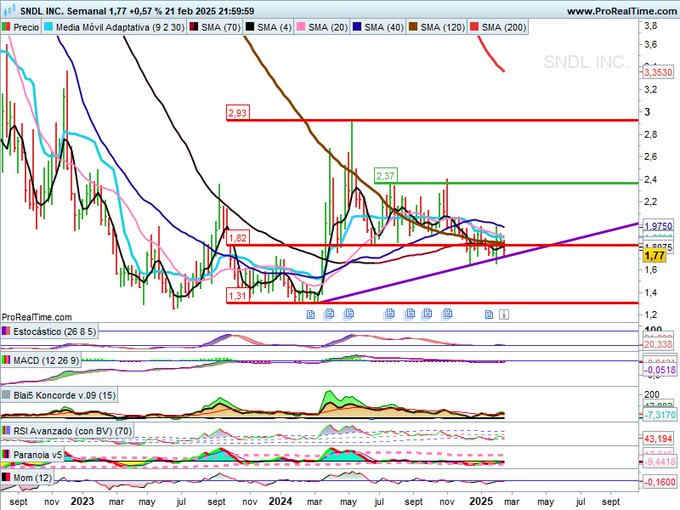This screenshot has width=680, height=510.
Task: Click the MACD indicator color icon
Action: coord(6,360)
